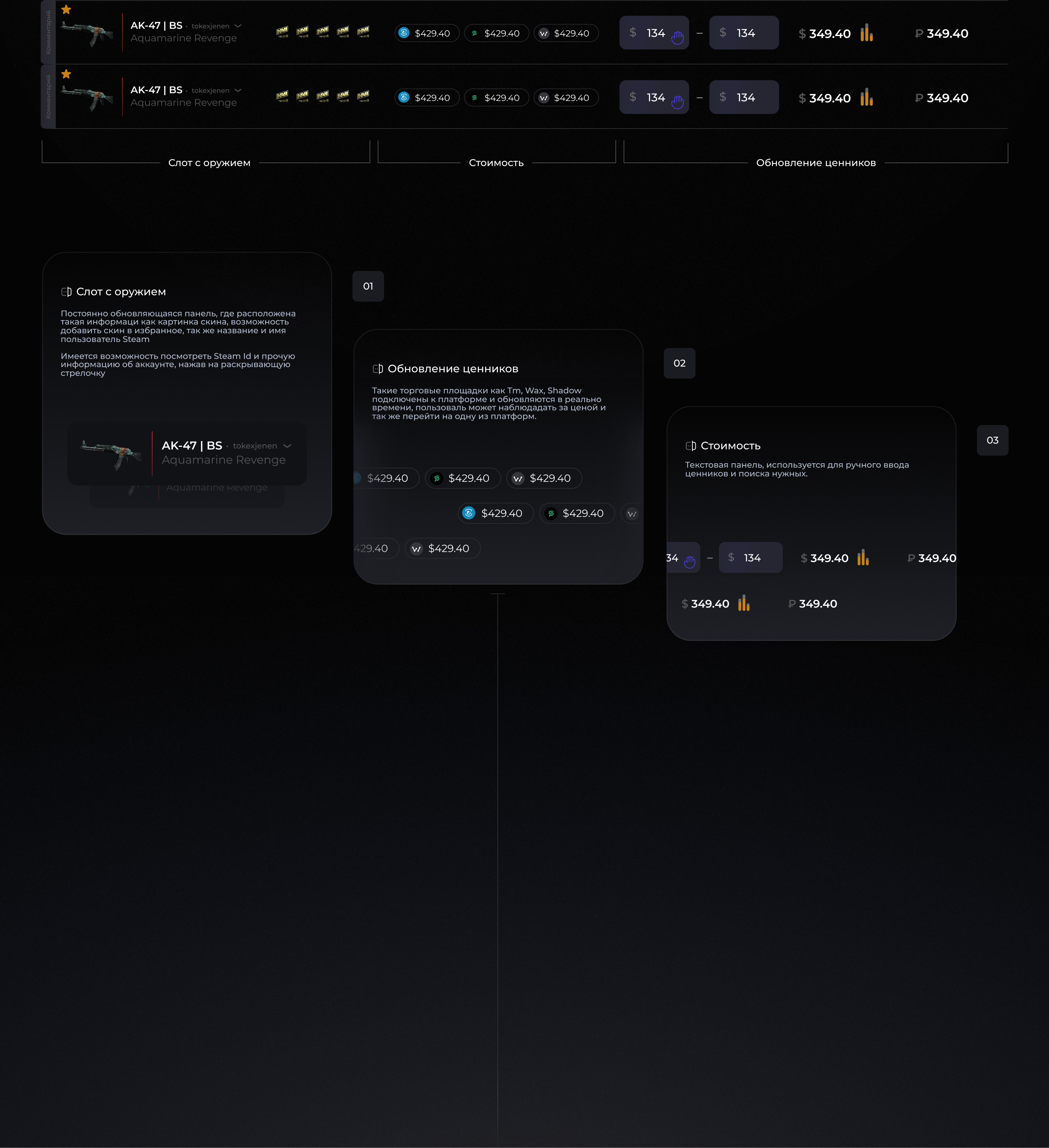Click hand icon in first row's price input
This screenshot has width=1049, height=1148.
coord(677,38)
